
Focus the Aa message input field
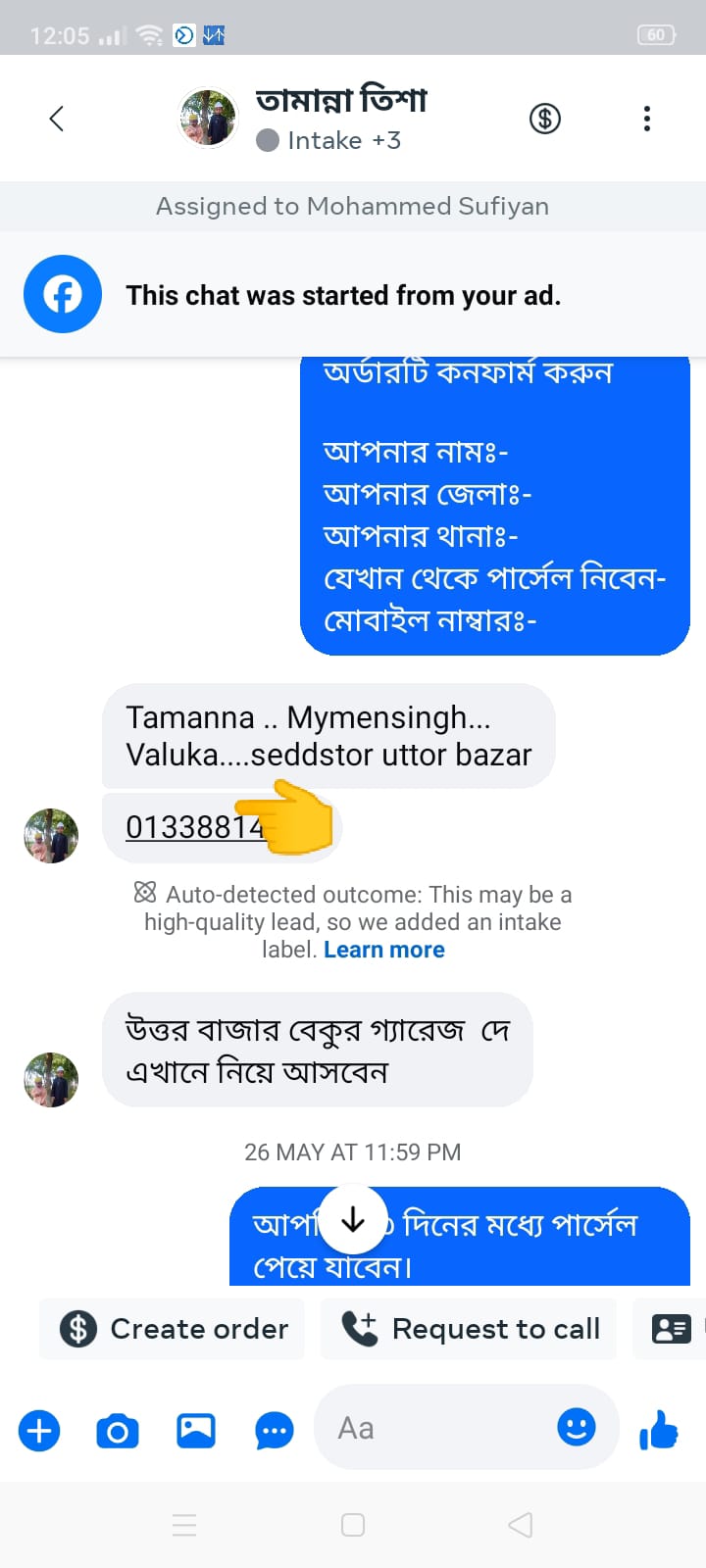coord(441,1428)
